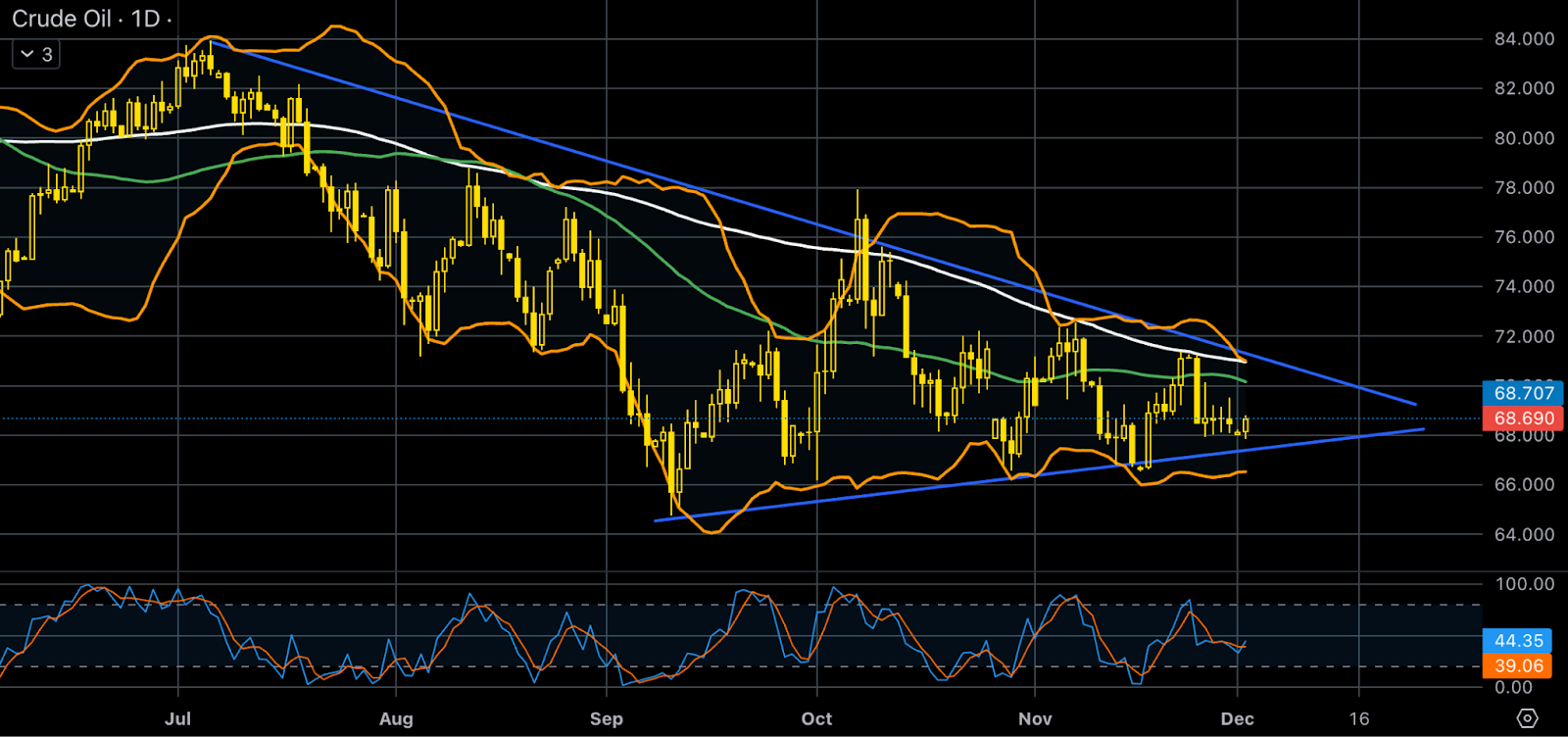Viewport: 1568px width, 737px height.
Task: Click the 76.000 price axis label
Action: 1524,237
